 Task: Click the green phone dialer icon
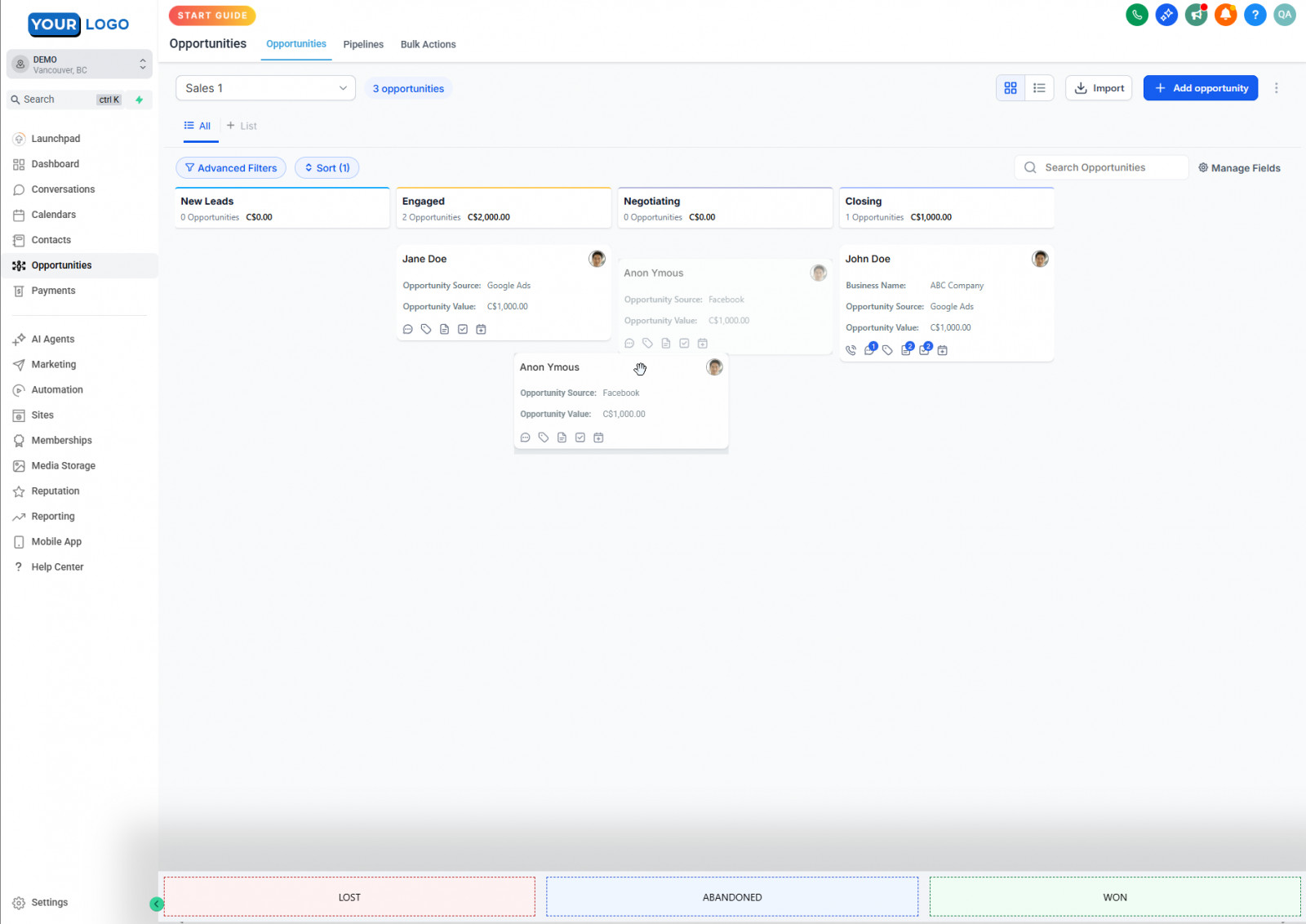pos(1136,15)
